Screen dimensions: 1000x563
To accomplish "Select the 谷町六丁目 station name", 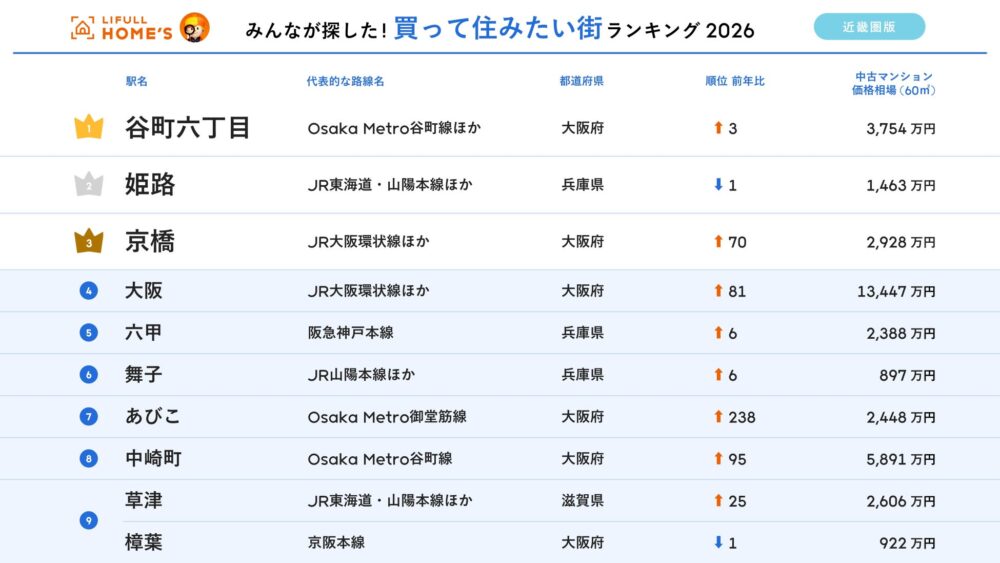I will click(187, 128).
